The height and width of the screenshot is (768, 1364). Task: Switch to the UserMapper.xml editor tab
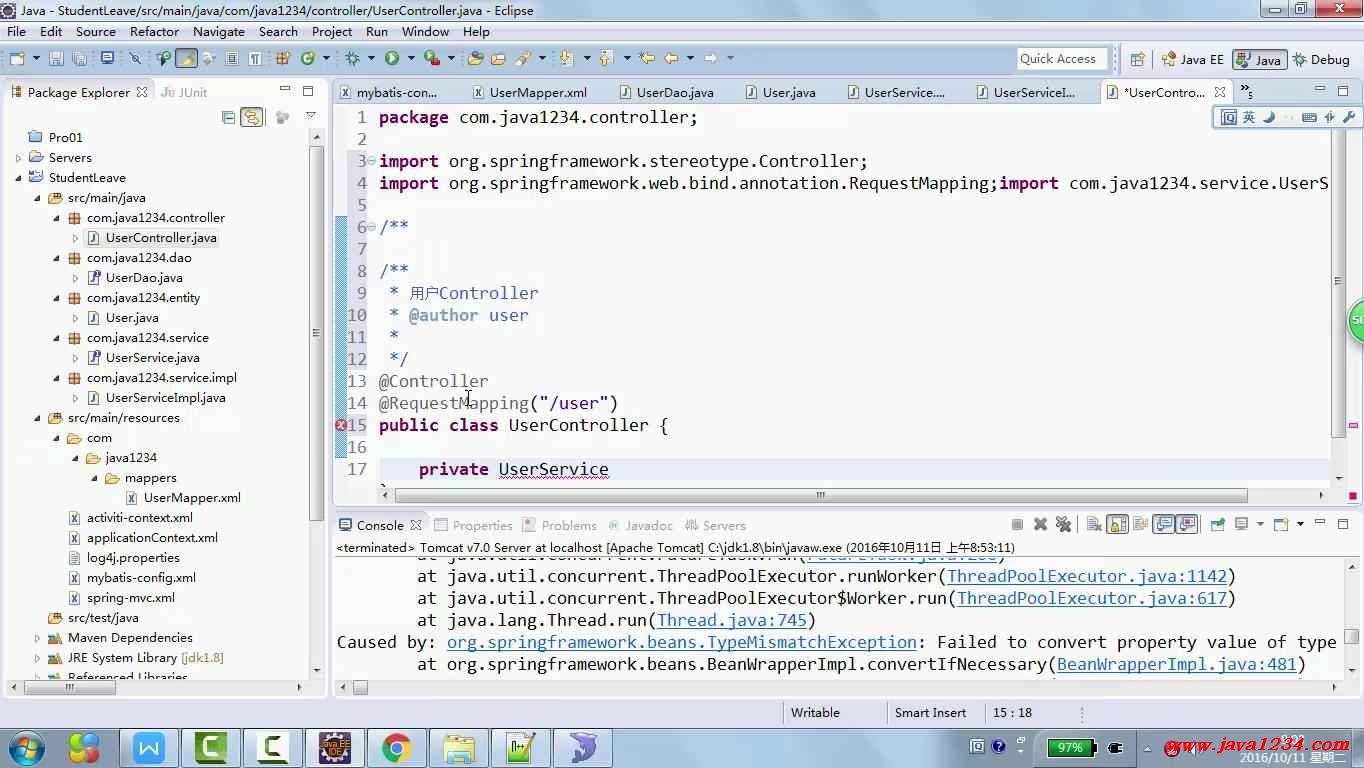point(529,92)
